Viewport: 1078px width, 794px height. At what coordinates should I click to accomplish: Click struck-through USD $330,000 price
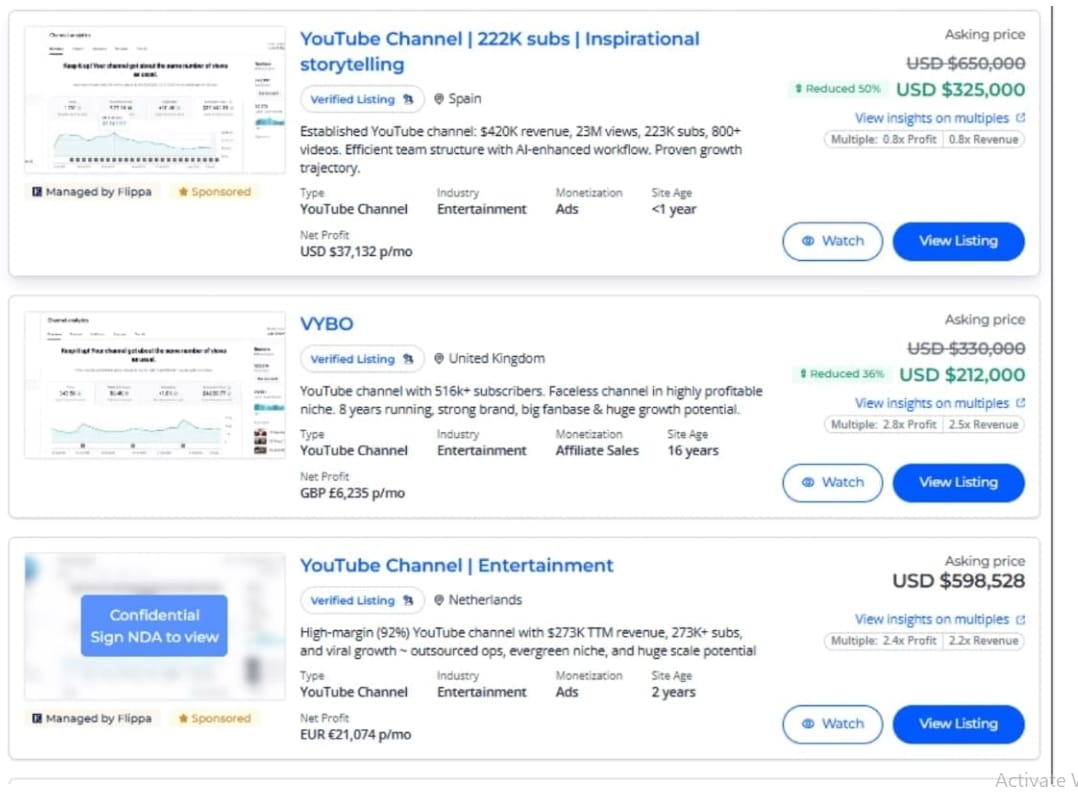tap(966, 349)
